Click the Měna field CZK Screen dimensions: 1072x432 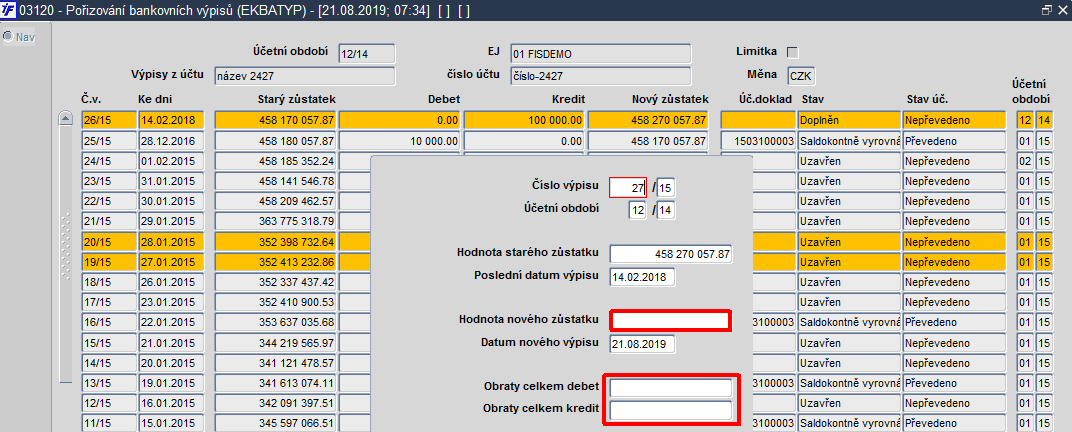(x=802, y=77)
